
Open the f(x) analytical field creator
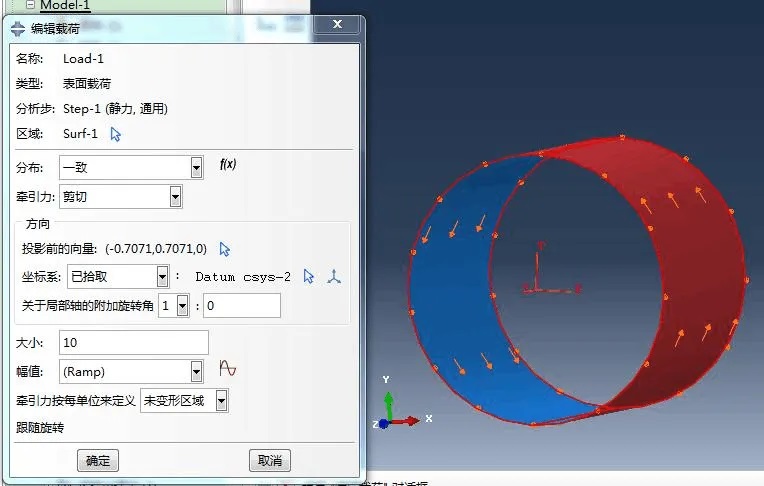pyautogui.click(x=228, y=165)
